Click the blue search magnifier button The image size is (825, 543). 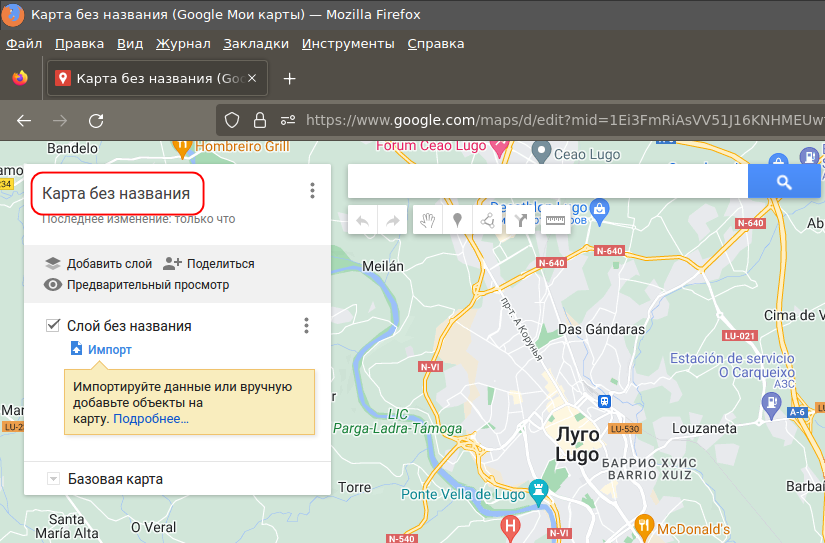click(783, 182)
